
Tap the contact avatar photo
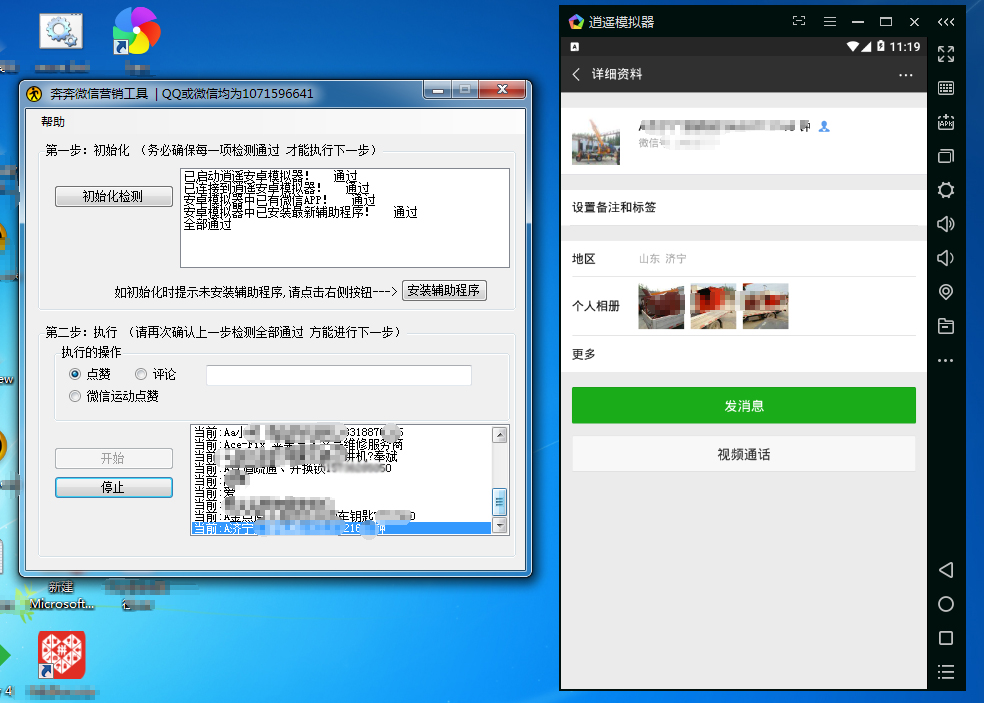coord(596,142)
